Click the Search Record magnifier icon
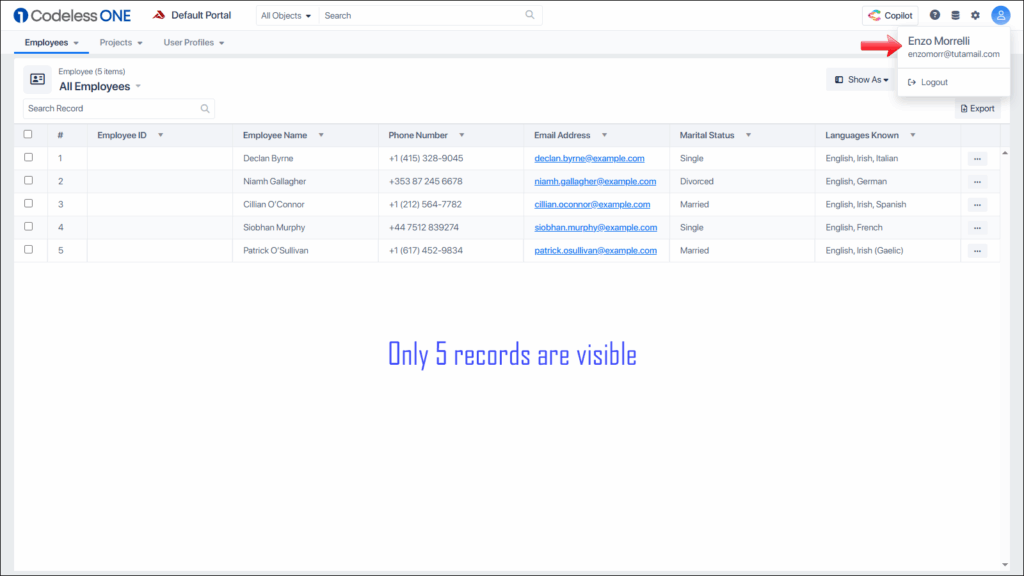Image resolution: width=1024 pixels, height=576 pixels. coord(205,108)
